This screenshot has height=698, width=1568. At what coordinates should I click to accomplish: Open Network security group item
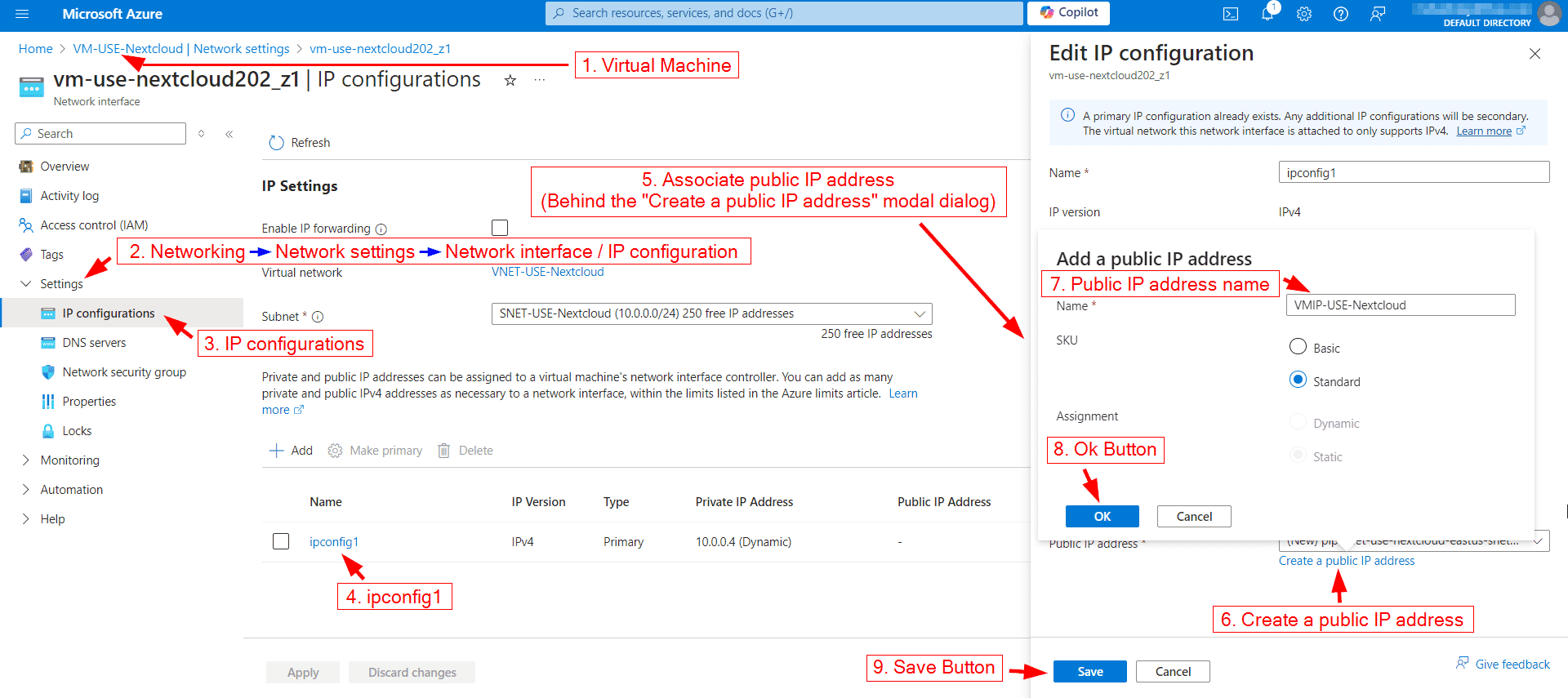coord(124,372)
